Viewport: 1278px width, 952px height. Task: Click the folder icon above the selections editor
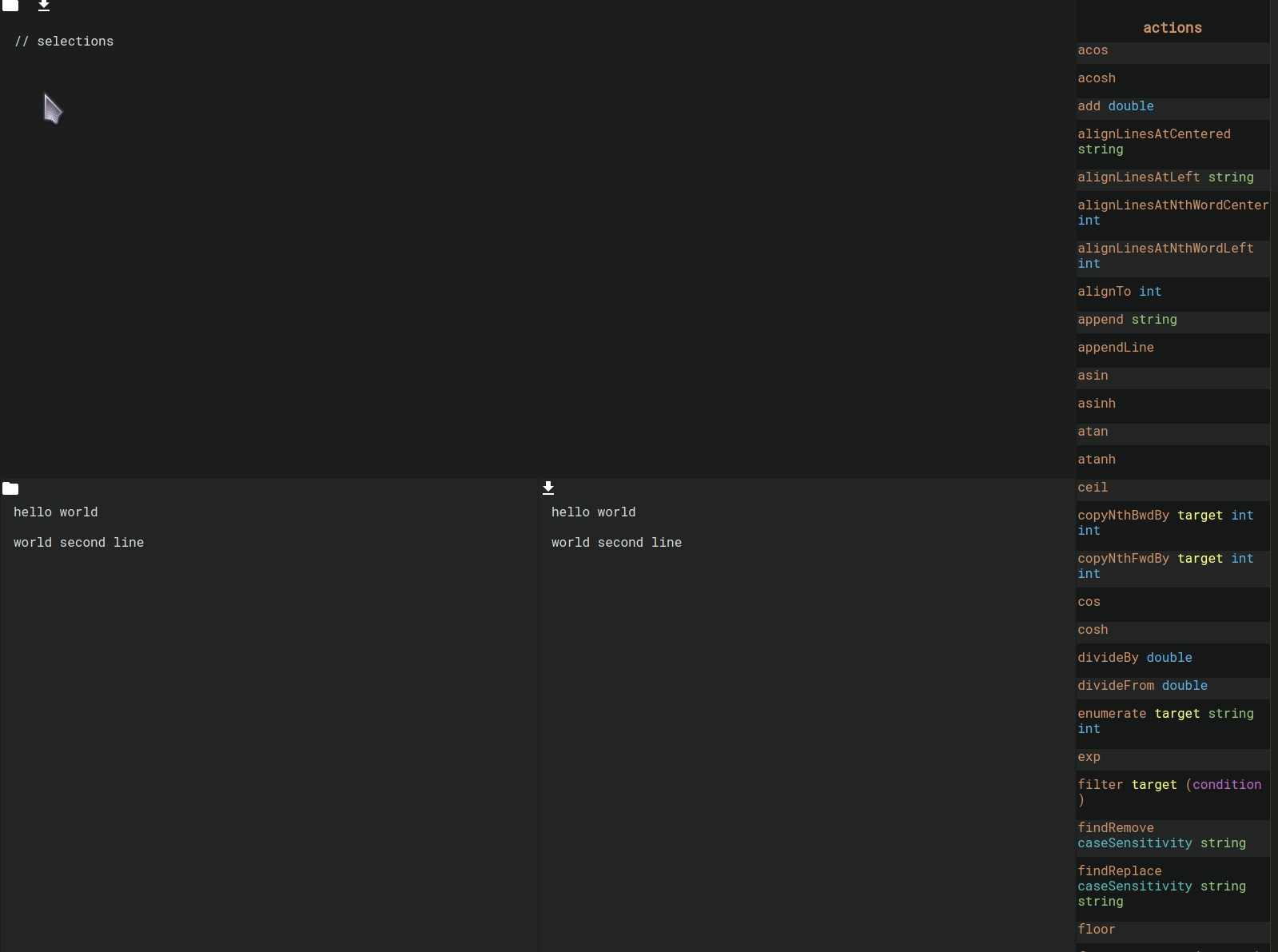[10, 5]
